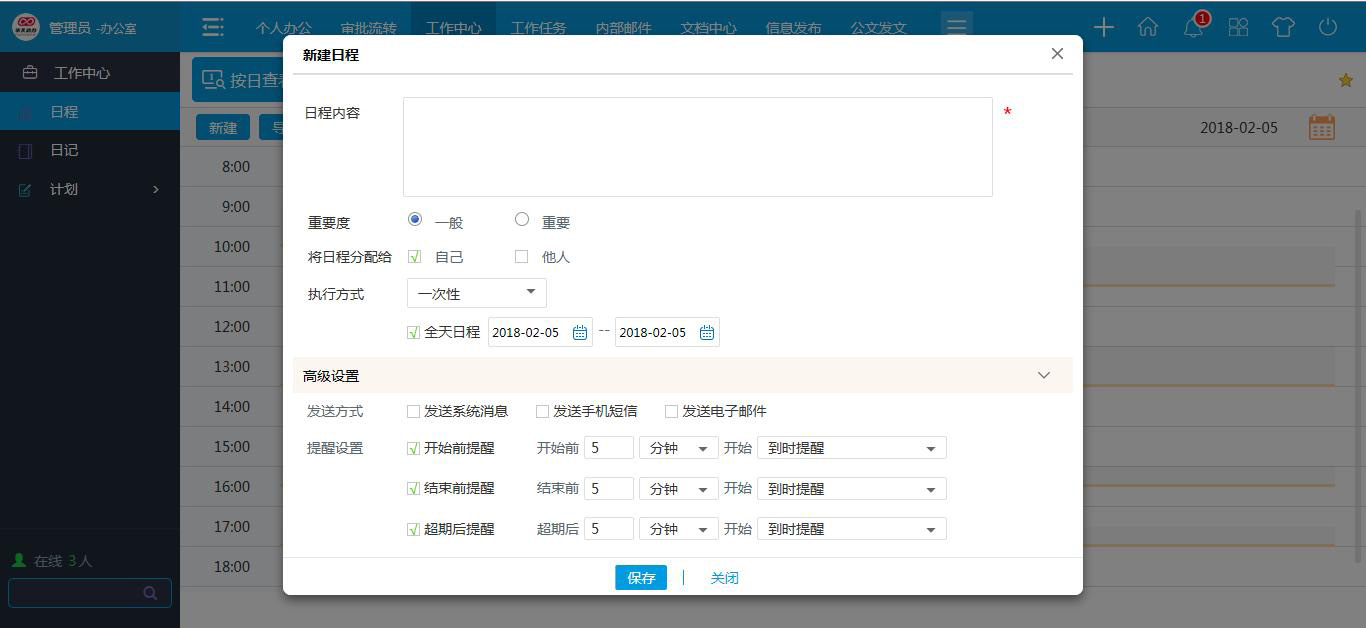The height and width of the screenshot is (628, 1366).
Task: Open the 一次性 execution method dropdown
Action: (x=476, y=293)
